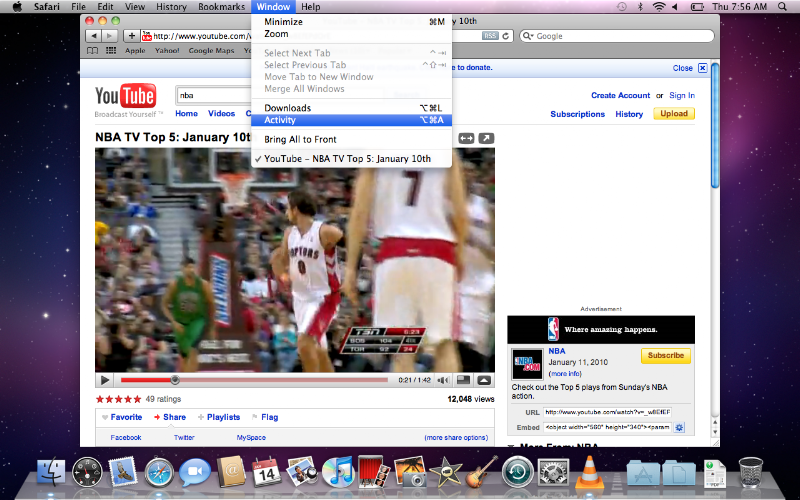This screenshot has height=500, width=800.
Task: Open iTunes from the Dock
Action: click(338, 471)
